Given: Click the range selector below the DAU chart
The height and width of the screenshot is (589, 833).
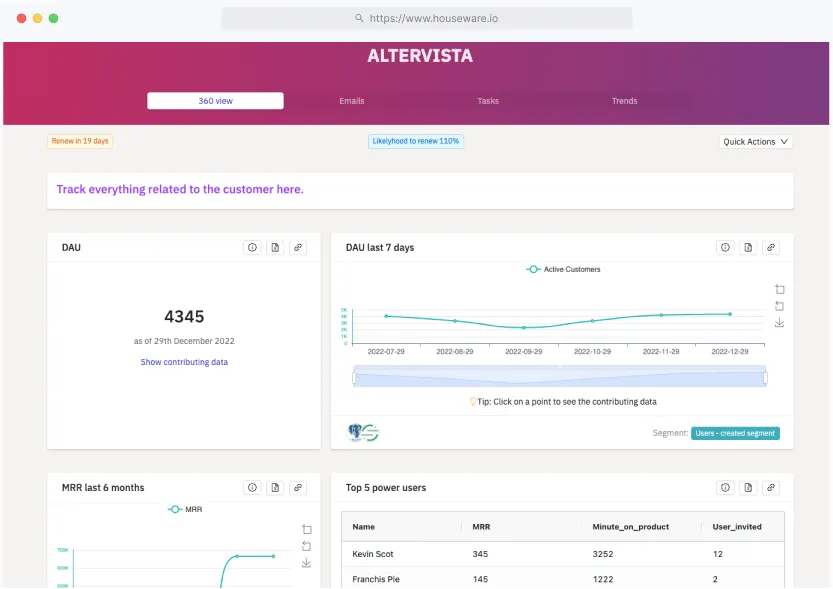Looking at the screenshot, I should 558,376.
